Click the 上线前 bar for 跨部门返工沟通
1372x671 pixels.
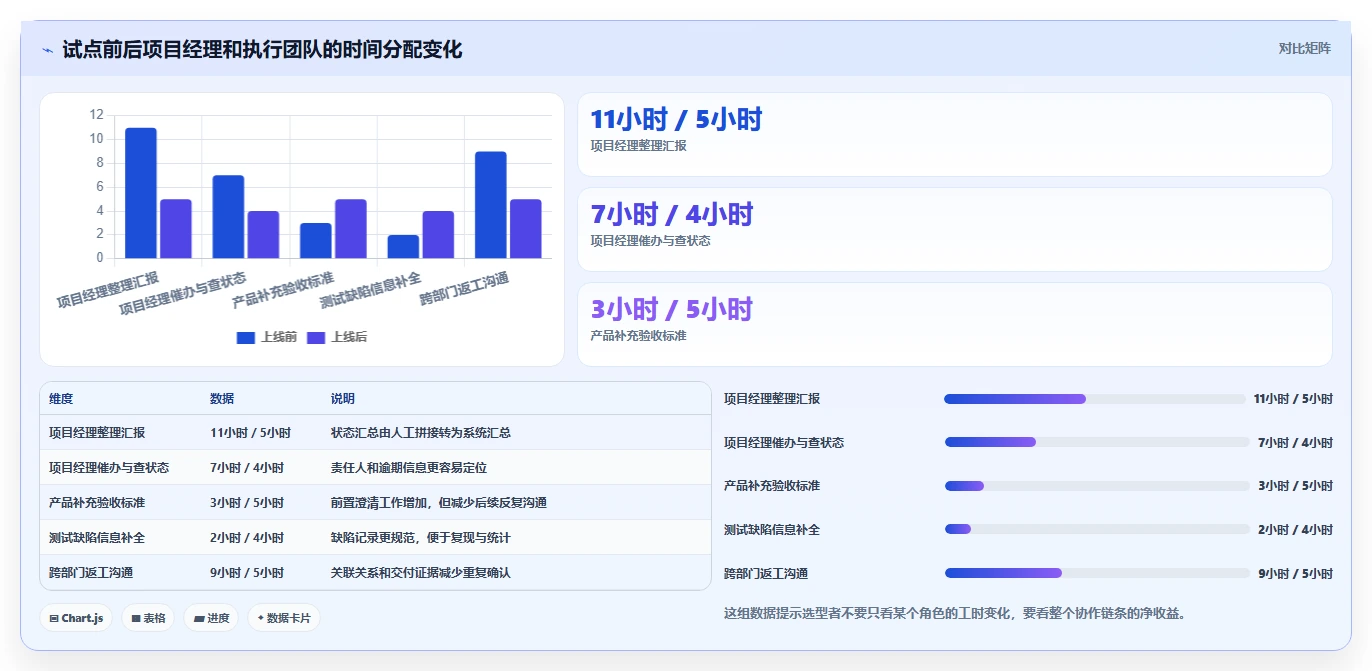(491, 205)
